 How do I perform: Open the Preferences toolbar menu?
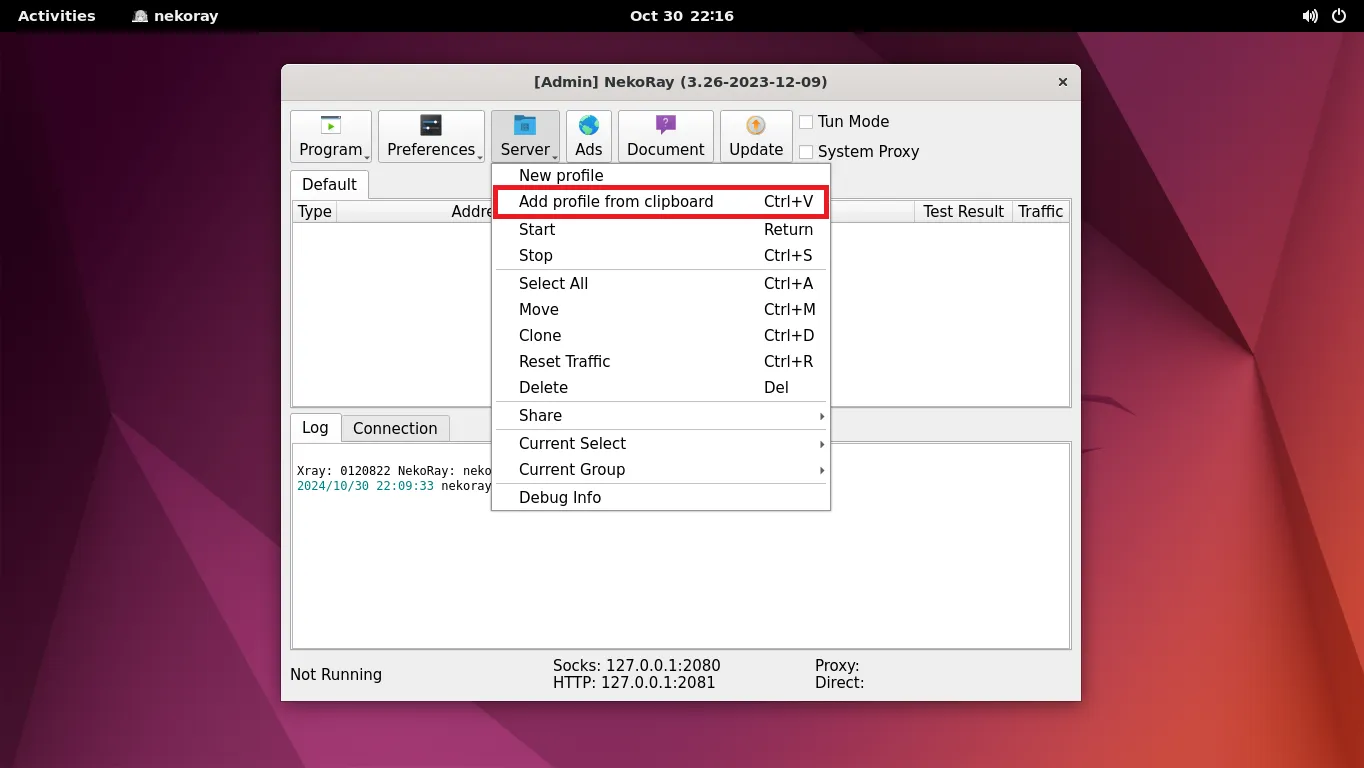coord(431,136)
